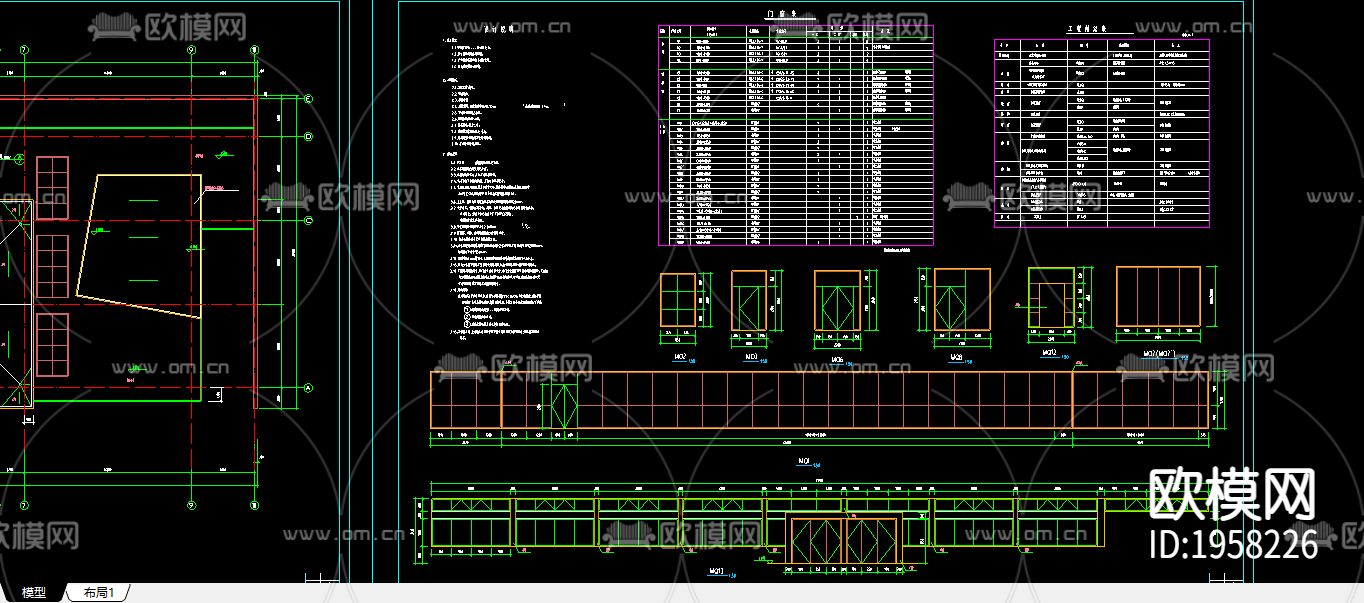The image size is (1364, 603).
Task: Click grid axis bubble A on plan
Action: pyautogui.click(x=308, y=388)
